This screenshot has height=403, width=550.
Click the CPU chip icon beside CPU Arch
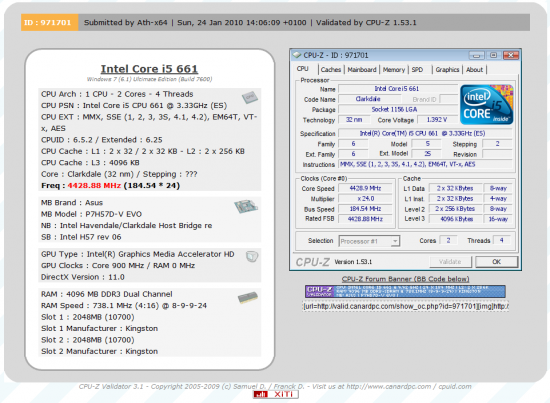(250, 97)
